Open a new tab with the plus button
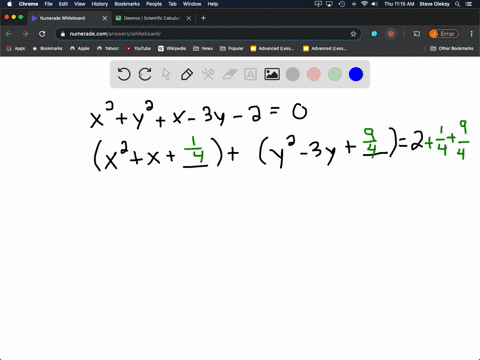The width and height of the screenshot is (480, 360). (x=203, y=18)
